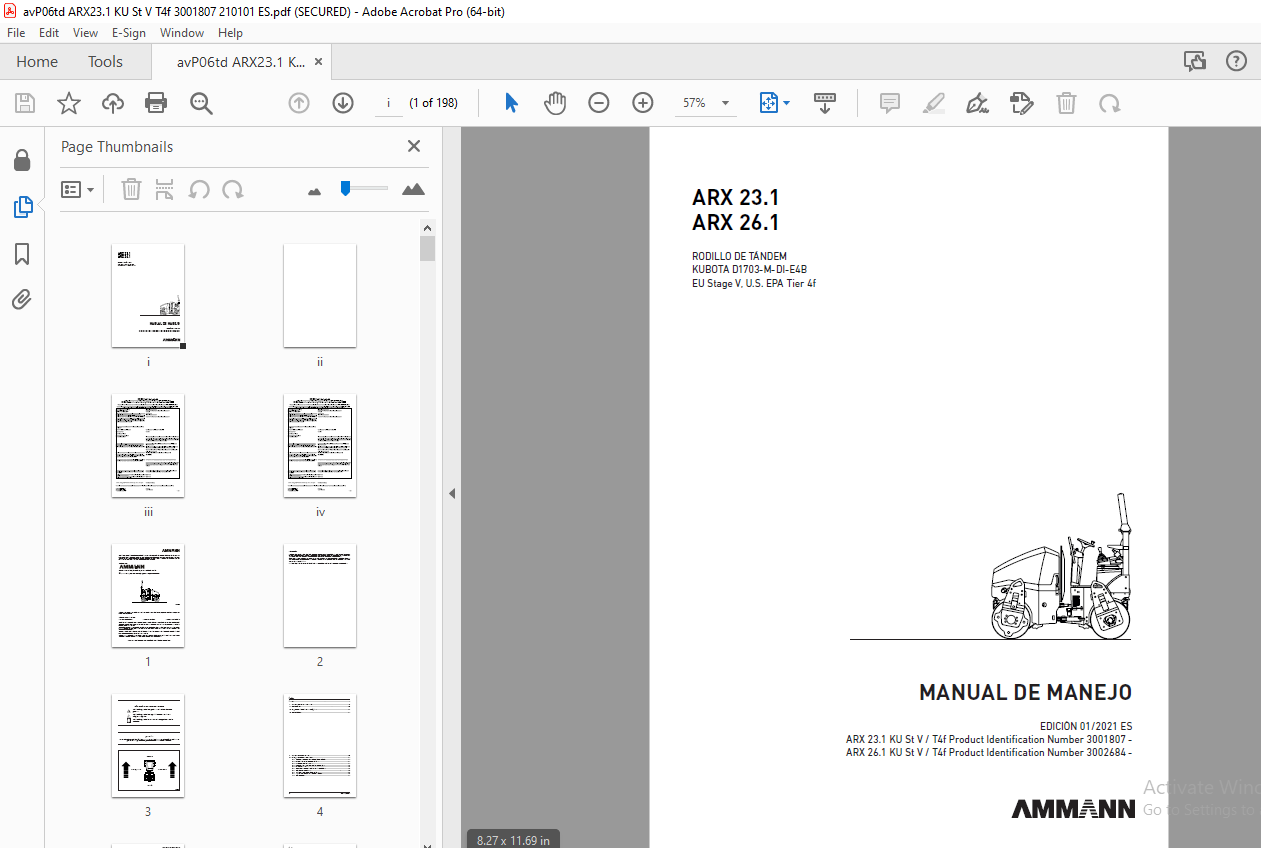Zoom in with plus button
The height and width of the screenshot is (848, 1261).
643,103
